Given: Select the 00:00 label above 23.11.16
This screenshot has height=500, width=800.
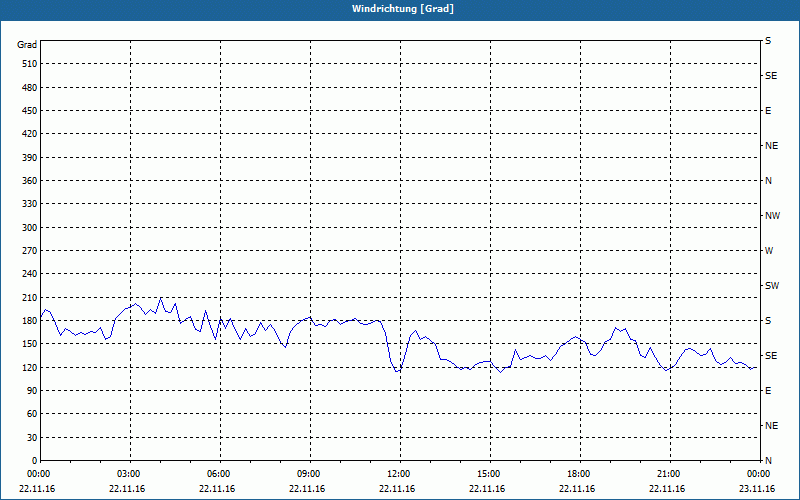Looking at the screenshot, I should click(x=758, y=474).
